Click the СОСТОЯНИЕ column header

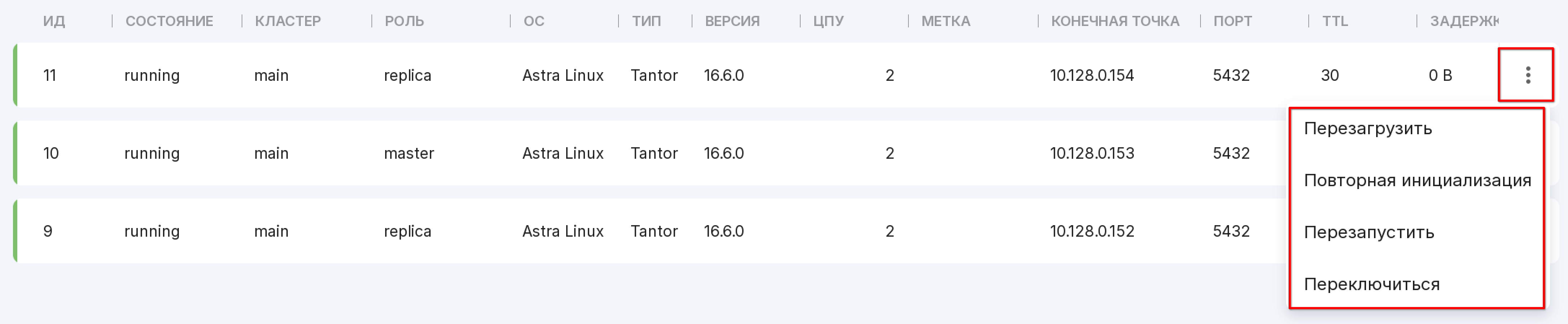coord(169,21)
